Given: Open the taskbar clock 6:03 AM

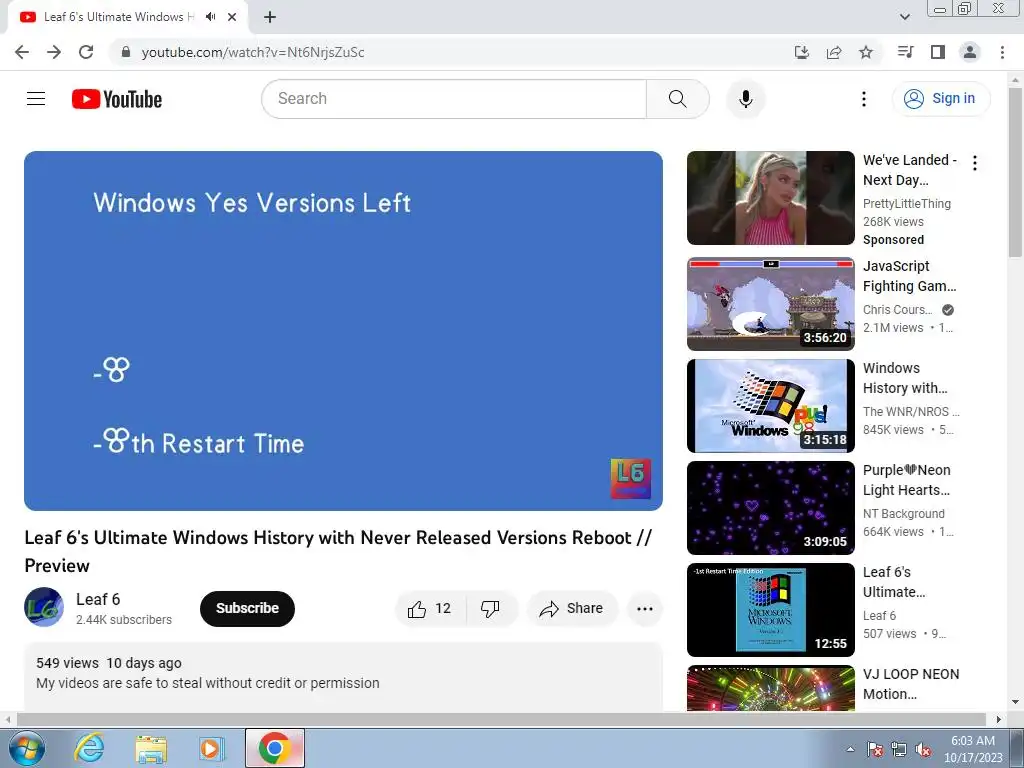Looking at the screenshot, I should [972, 749].
